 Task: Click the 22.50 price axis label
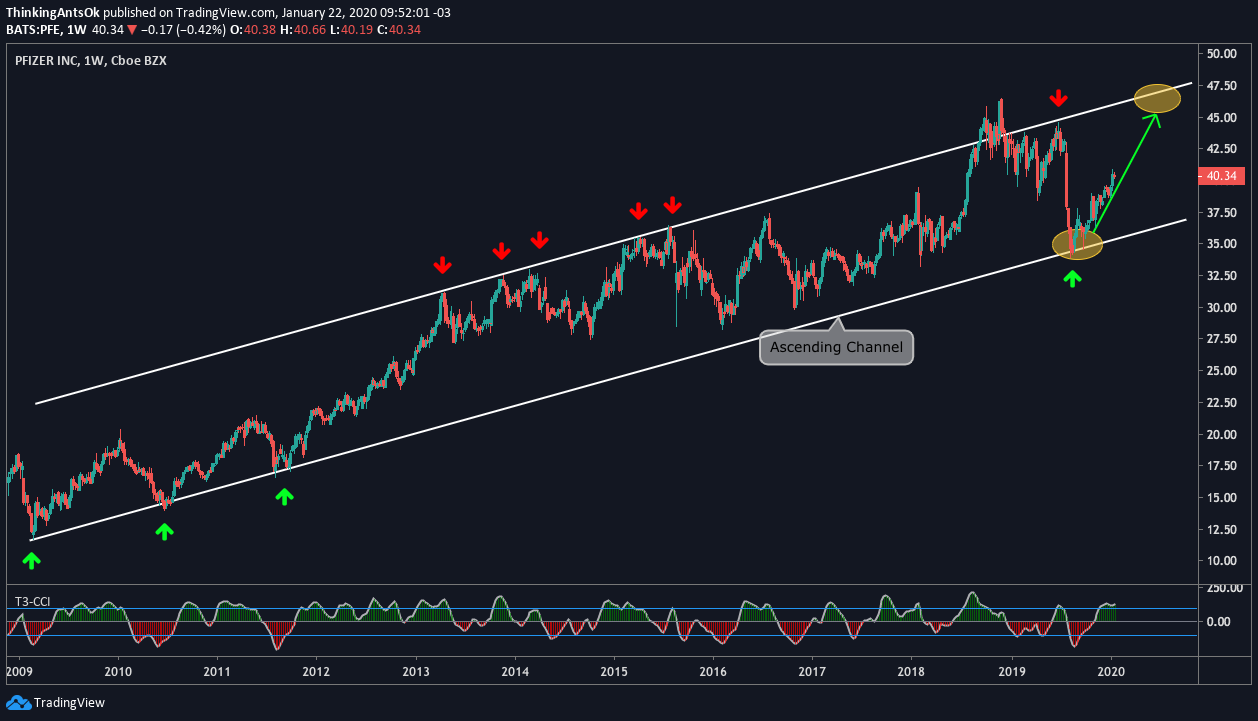[x=1224, y=402]
